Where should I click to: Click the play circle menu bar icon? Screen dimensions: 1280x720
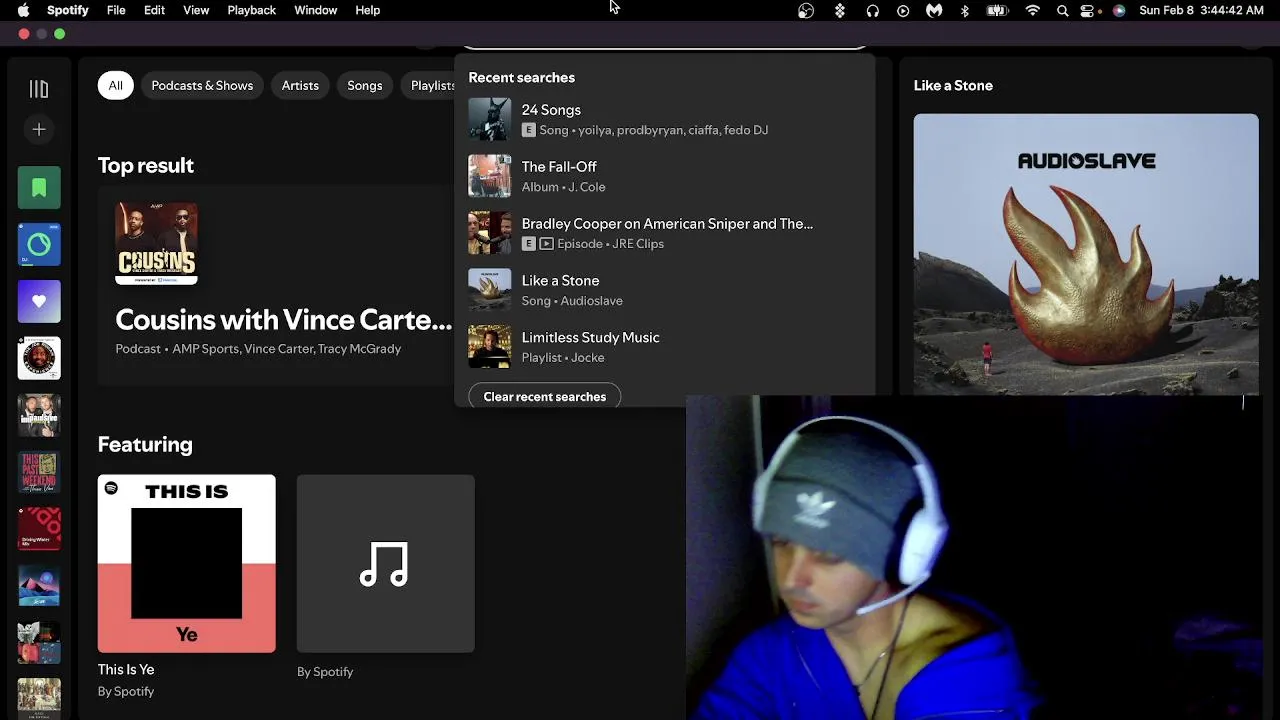point(903,10)
